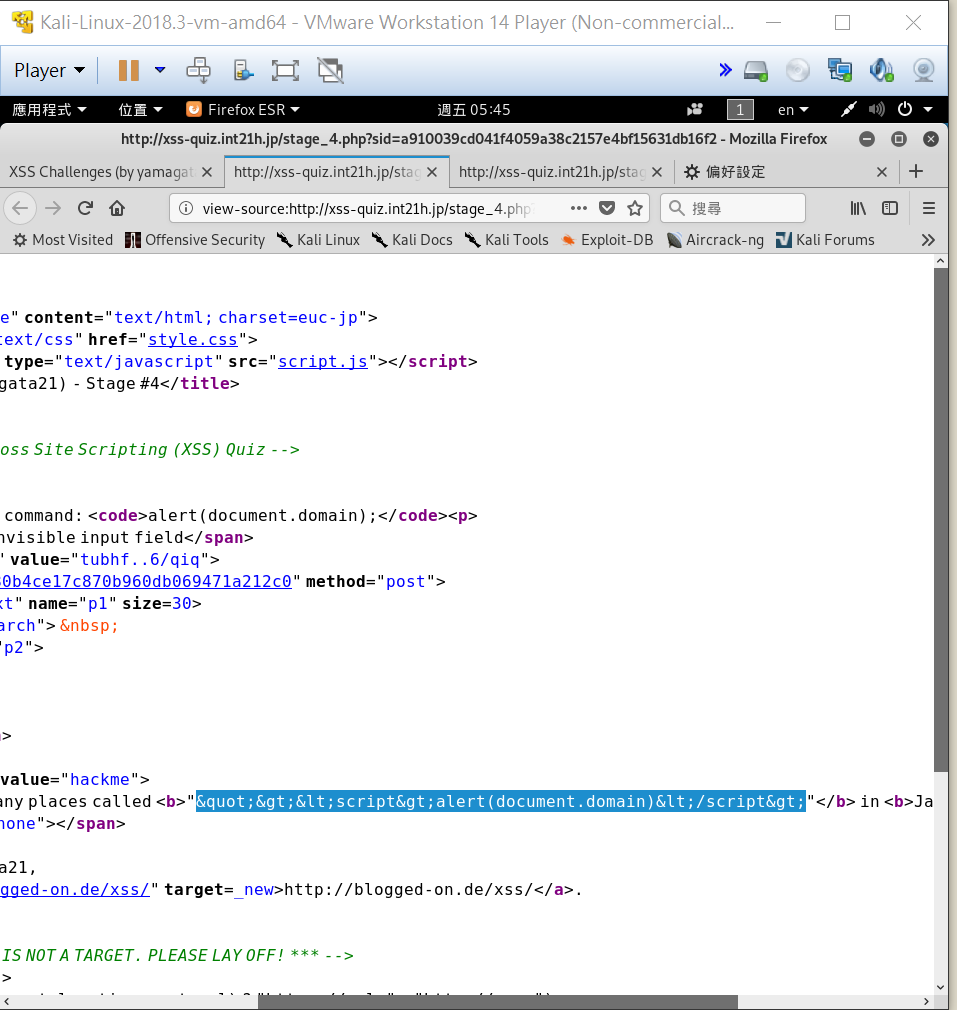Open the en input language dropdown
The width and height of the screenshot is (957, 1010).
(x=793, y=110)
